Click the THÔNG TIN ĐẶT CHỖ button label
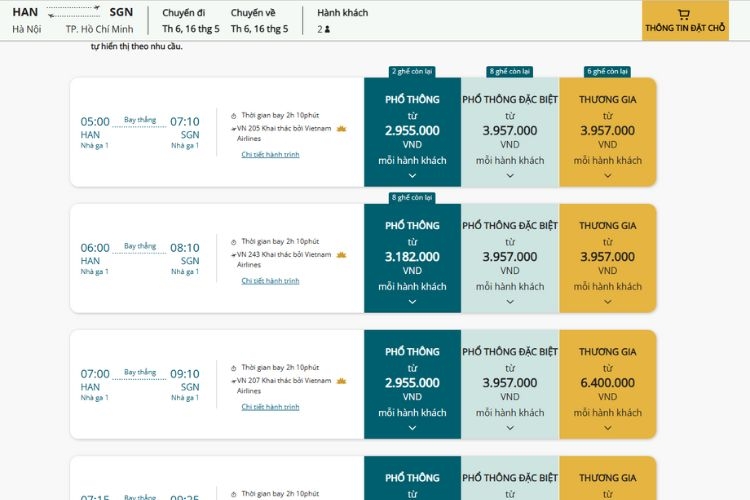This screenshot has width=750, height=500. pyautogui.click(x=685, y=28)
